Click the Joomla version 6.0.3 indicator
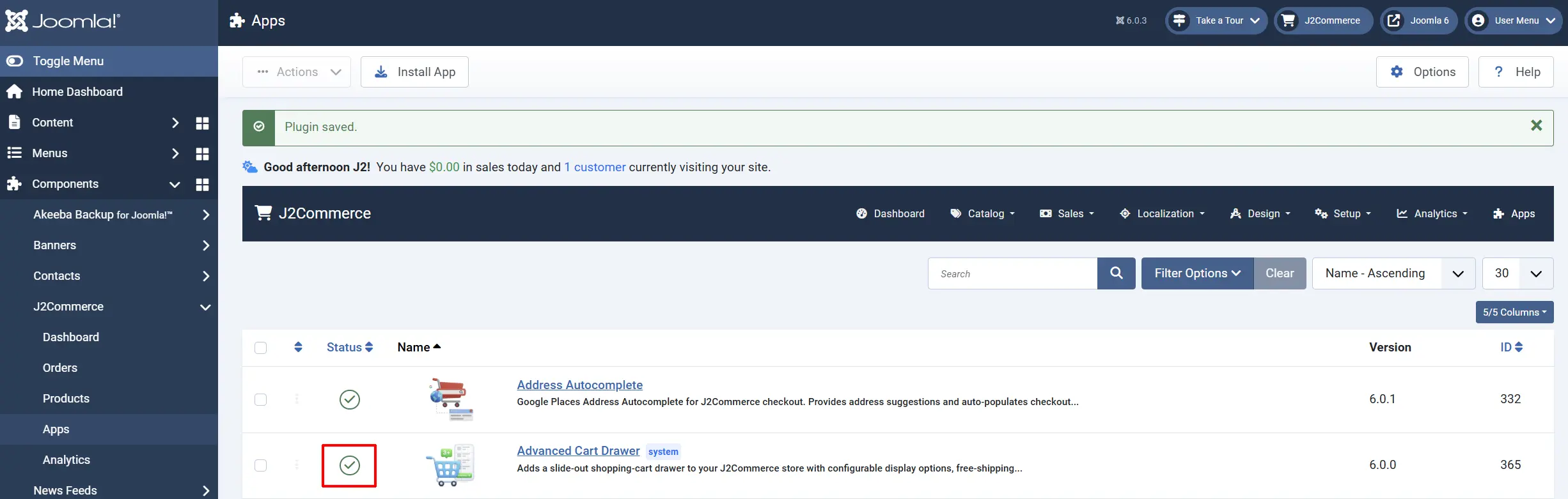This screenshot has width=1568, height=499. [x=1131, y=20]
